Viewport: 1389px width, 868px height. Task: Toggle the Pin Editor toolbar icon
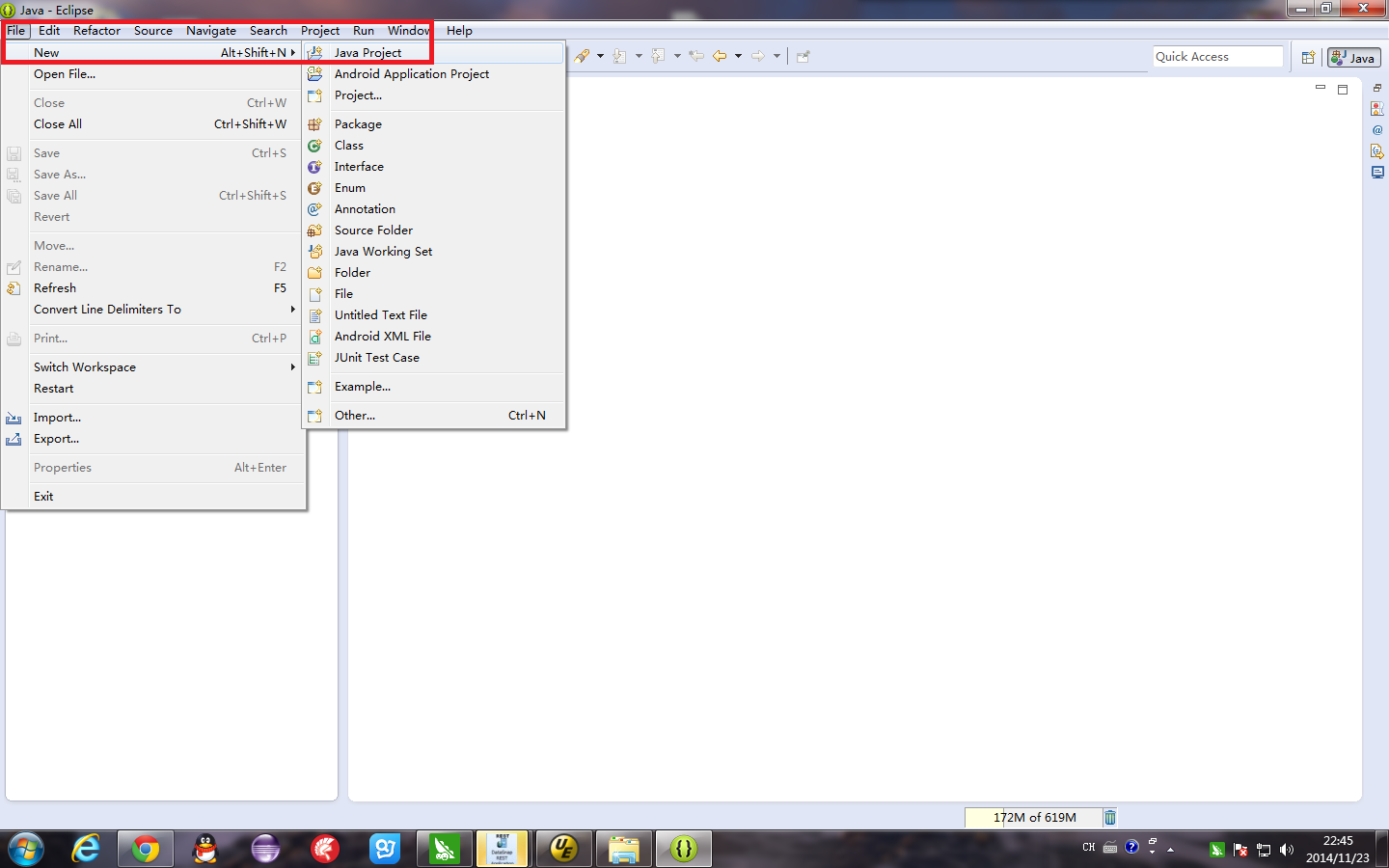point(803,56)
